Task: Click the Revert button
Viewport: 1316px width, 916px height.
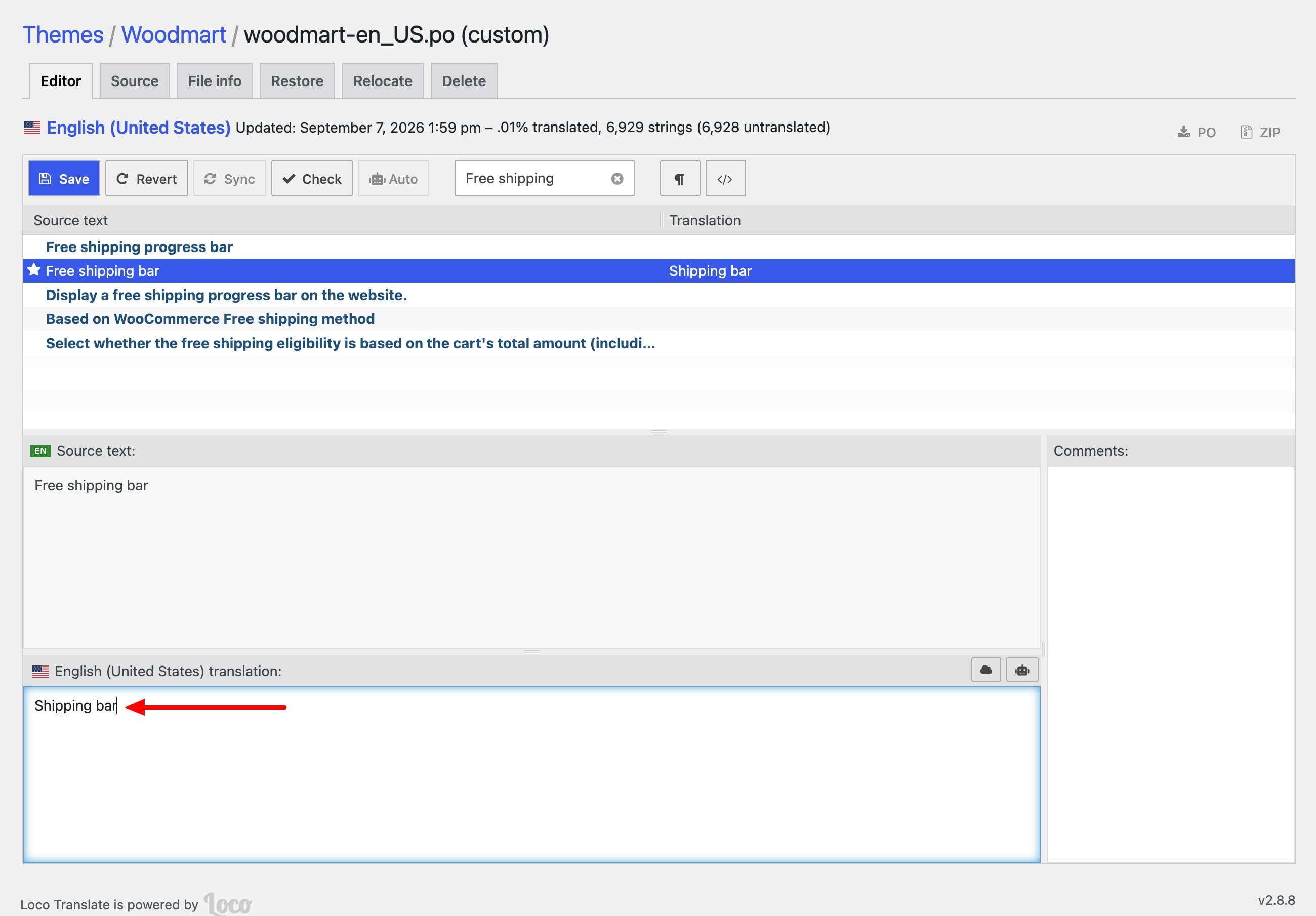Action: click(x=147, y=179)
